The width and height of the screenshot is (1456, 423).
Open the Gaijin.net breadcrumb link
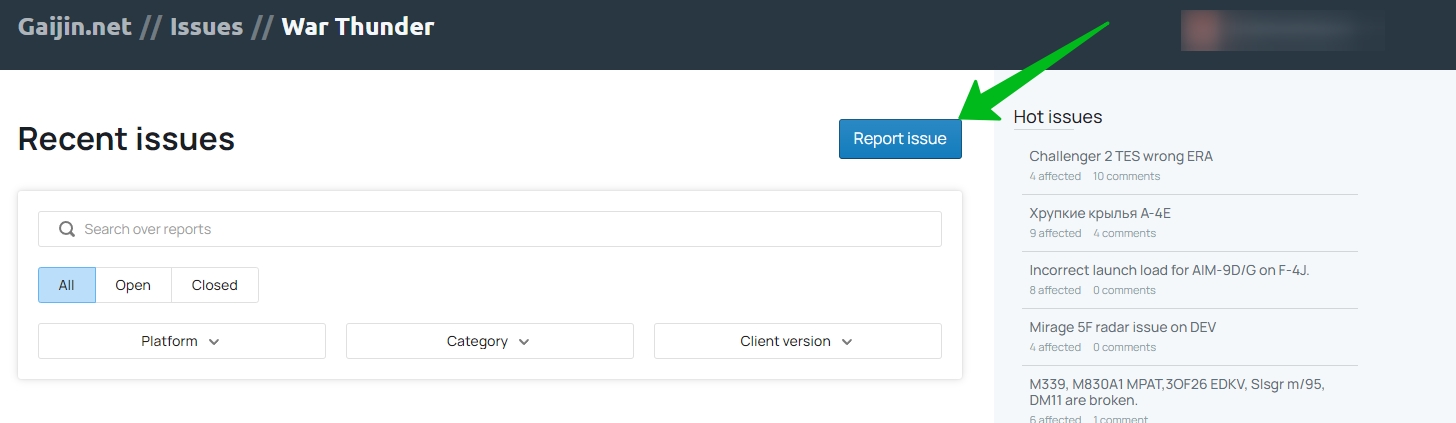click(75, 27)
